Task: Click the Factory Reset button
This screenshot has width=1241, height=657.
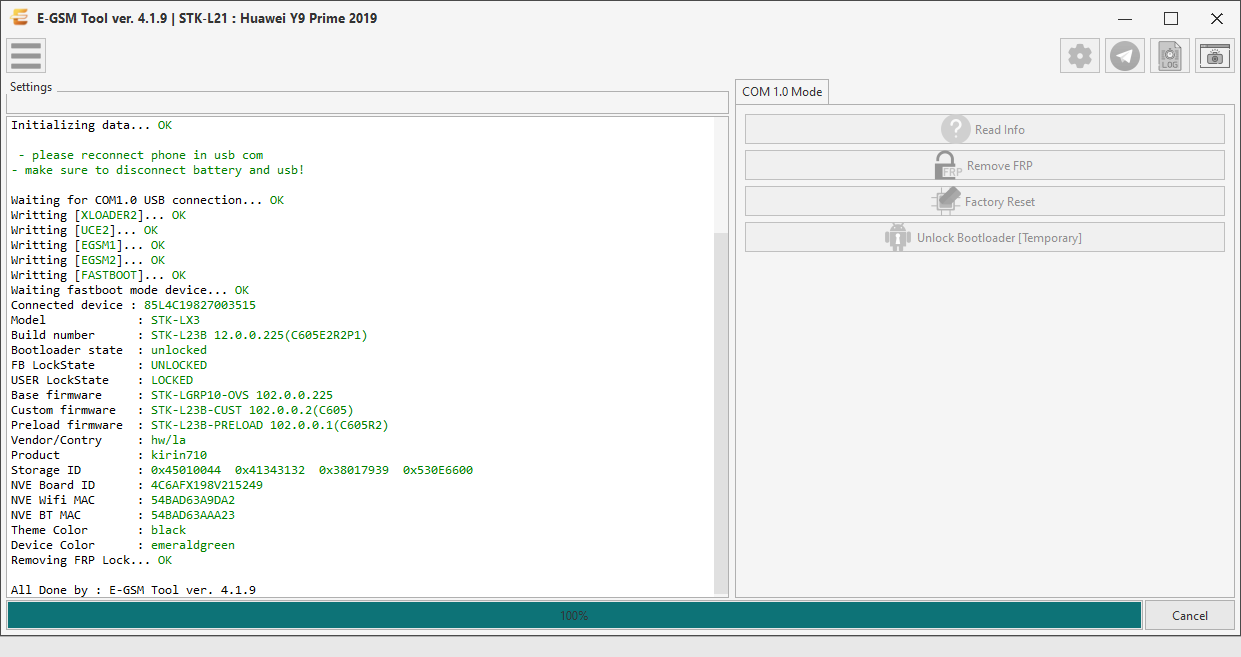Action: click(x=984, y=201)
